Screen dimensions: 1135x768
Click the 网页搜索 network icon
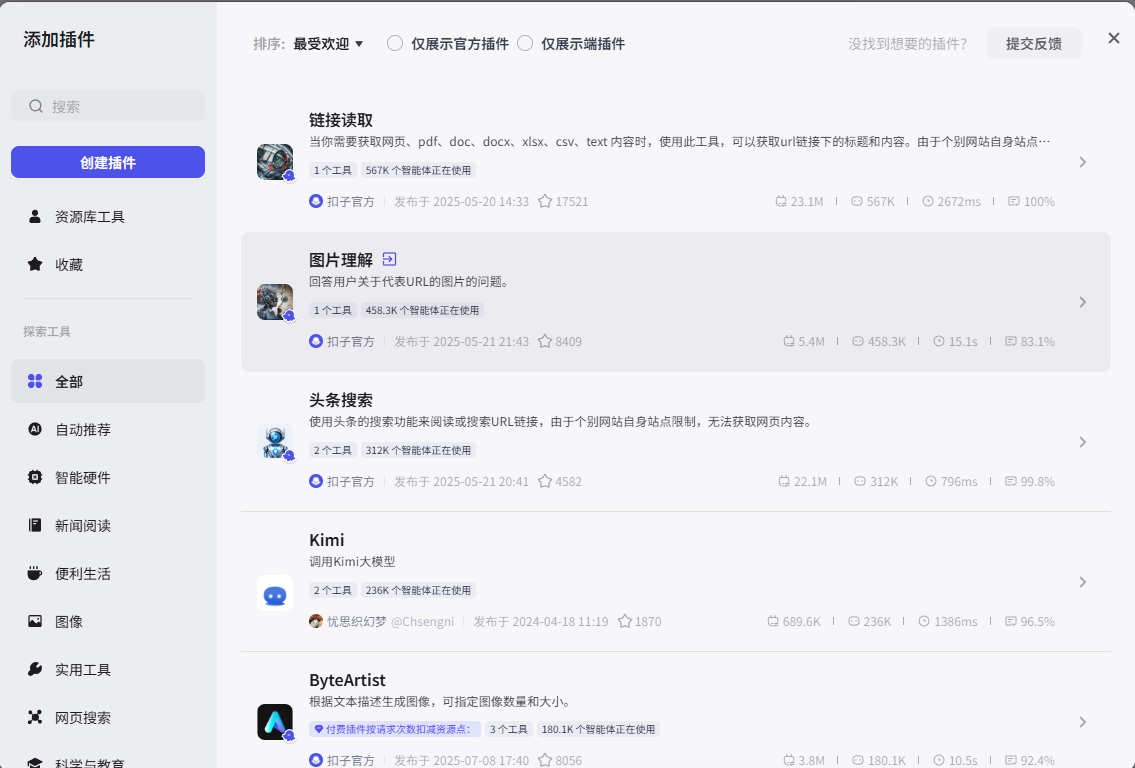coord(35,717)
